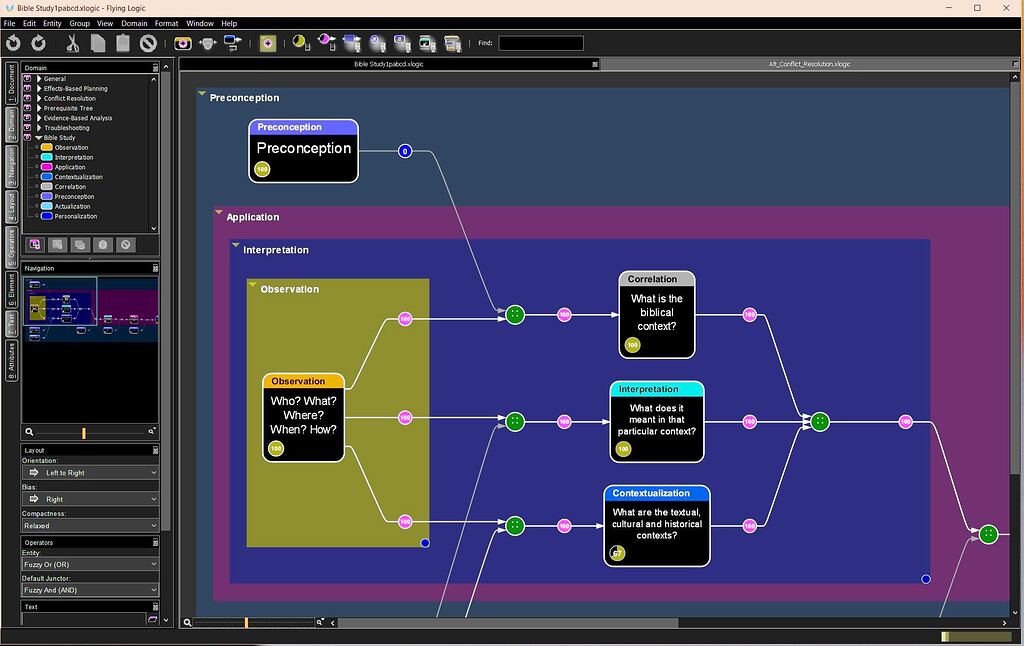Click the navigation overview thumbnail

(90, 310)
